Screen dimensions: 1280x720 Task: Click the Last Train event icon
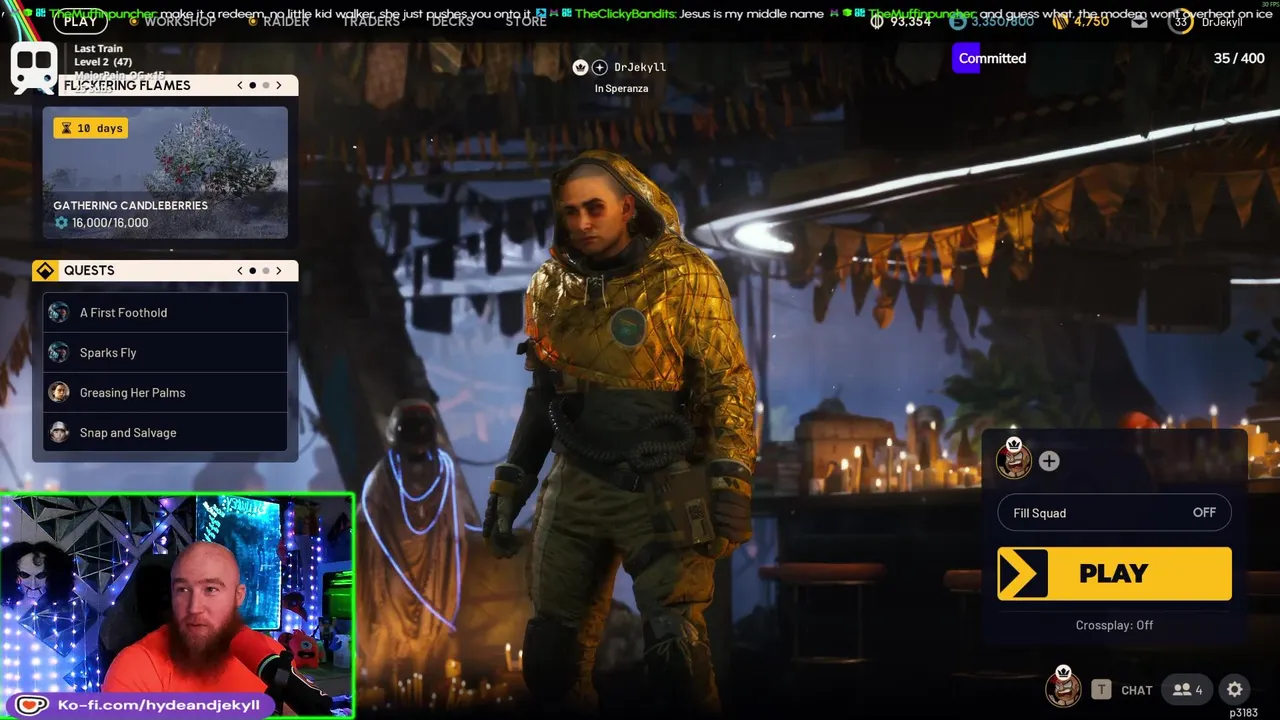pyautogui.click(x=34, y=66)
